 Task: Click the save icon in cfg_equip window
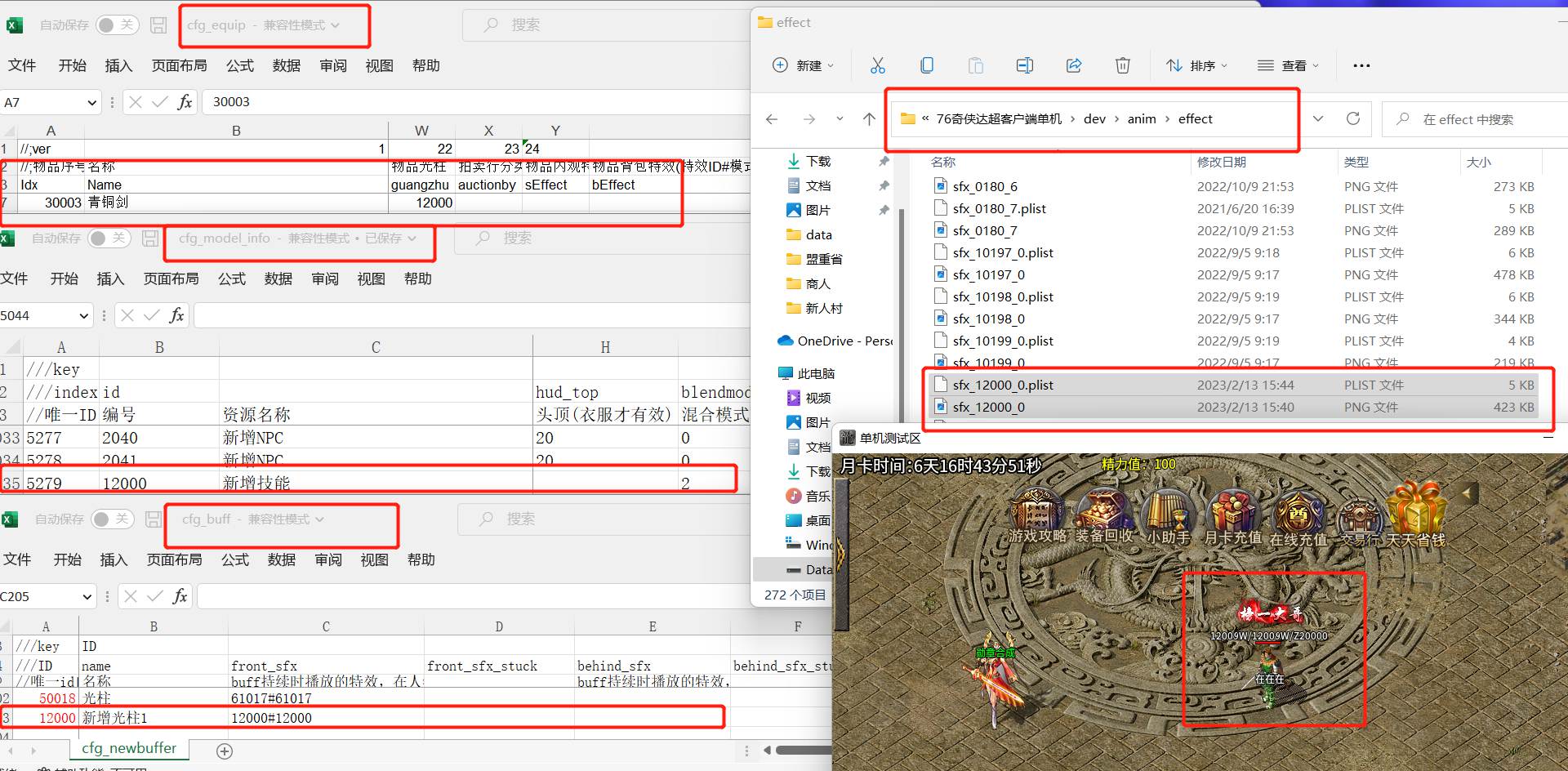(x=158, y=25)
